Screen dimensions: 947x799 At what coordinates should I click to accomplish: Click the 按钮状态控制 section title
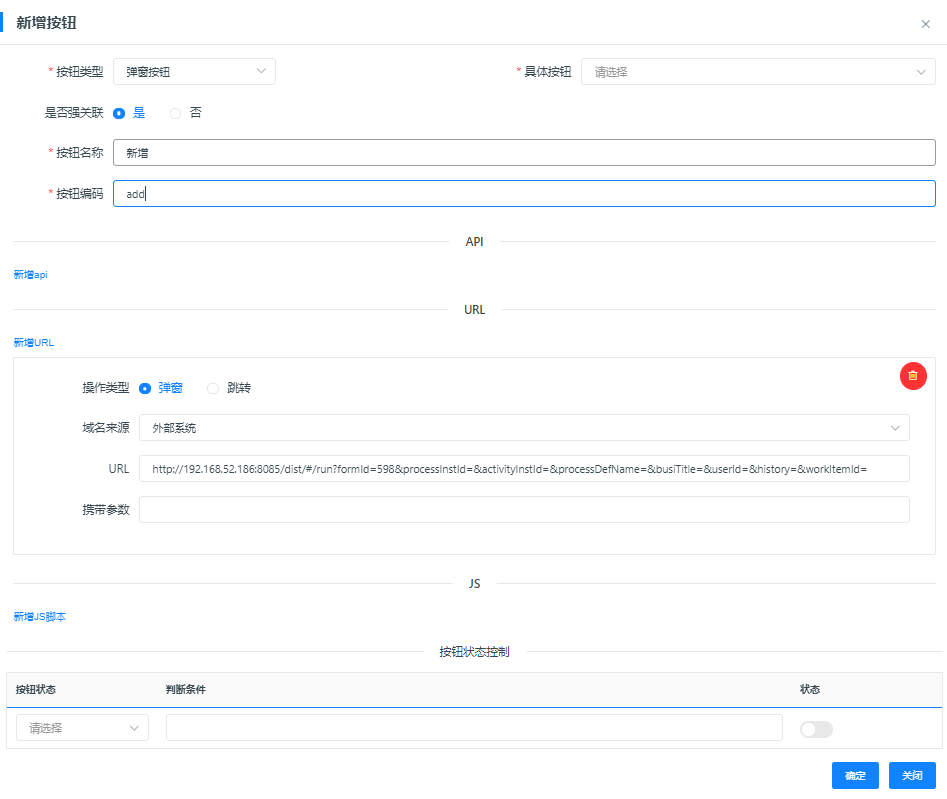coord(474,652)
